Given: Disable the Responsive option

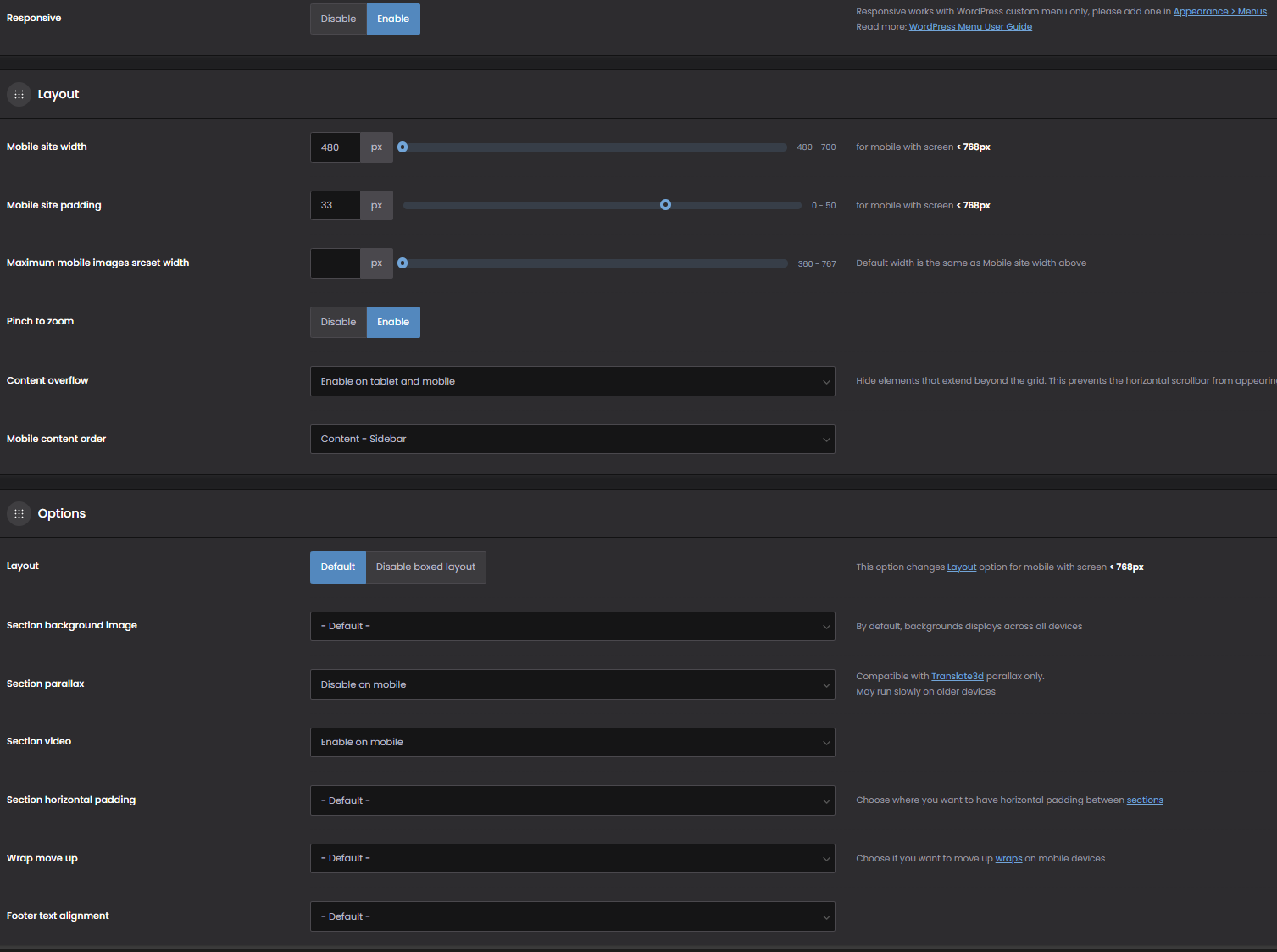Looking at the screenshot, I should point(338,19).
